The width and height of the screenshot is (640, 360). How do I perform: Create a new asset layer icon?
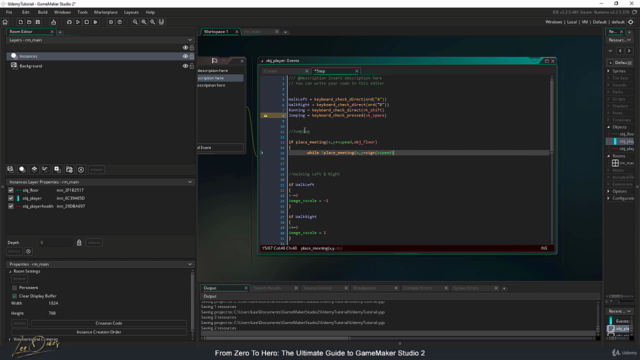(x=58, y=169)
